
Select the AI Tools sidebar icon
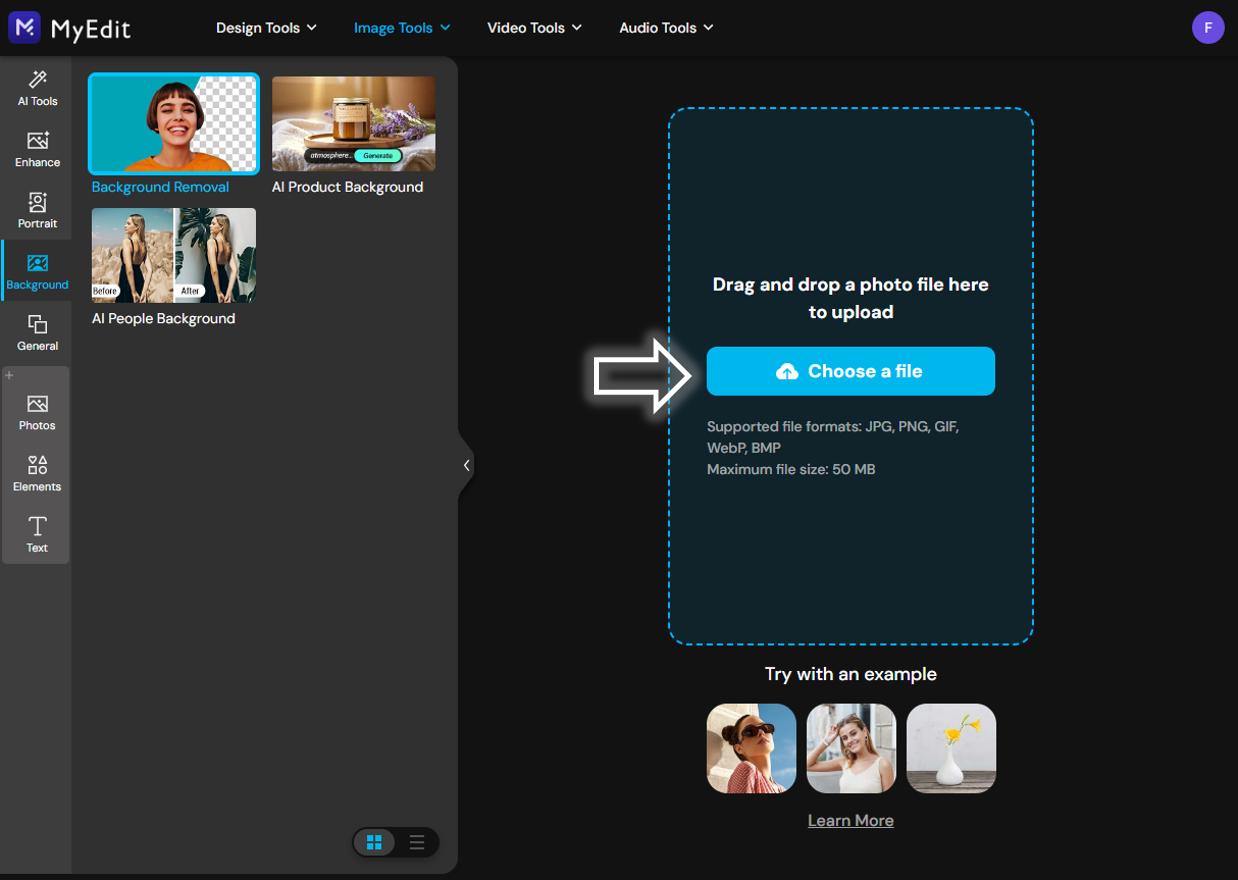(37, 88)
